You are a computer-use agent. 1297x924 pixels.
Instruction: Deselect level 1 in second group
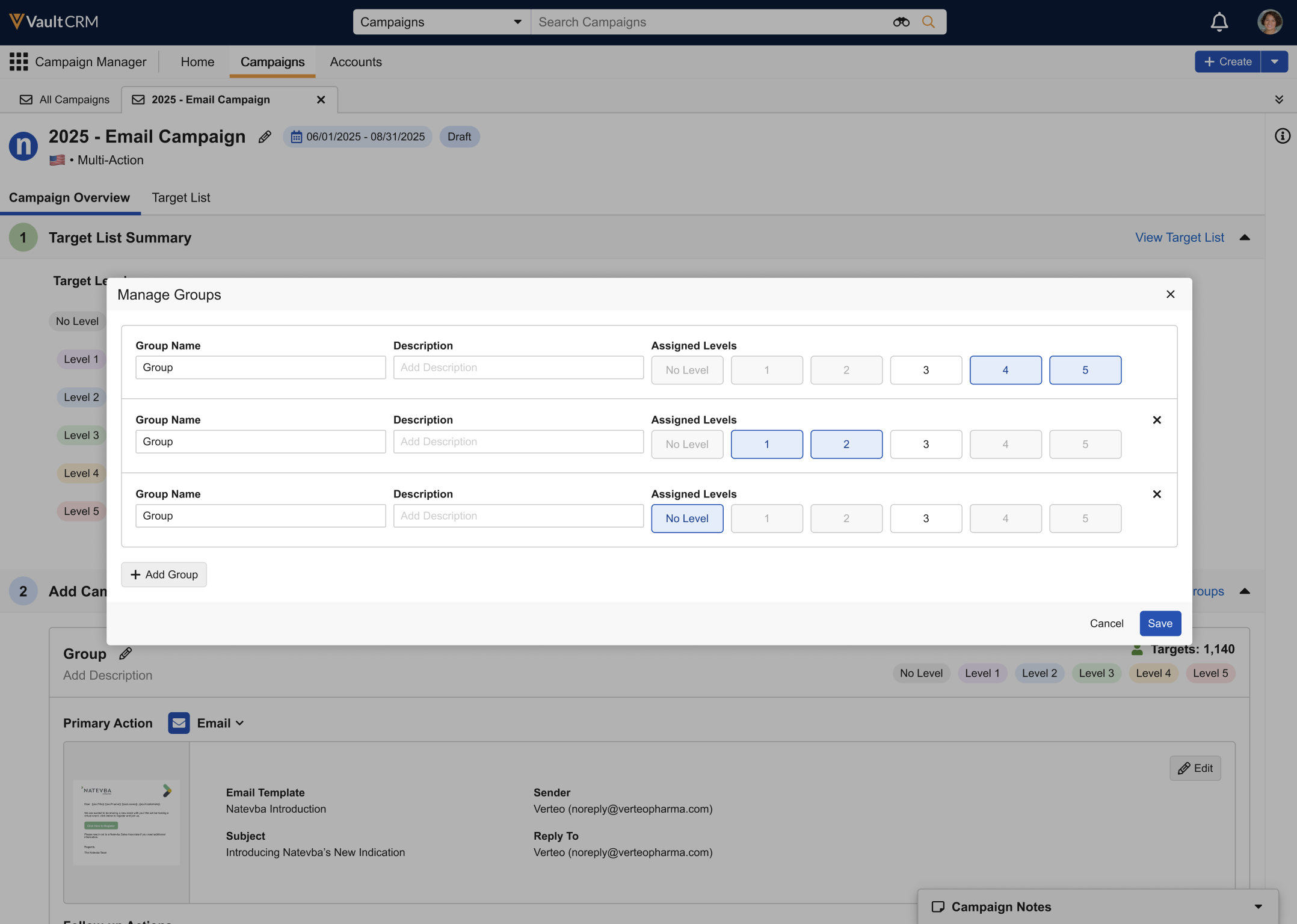(x=766, y=444)
